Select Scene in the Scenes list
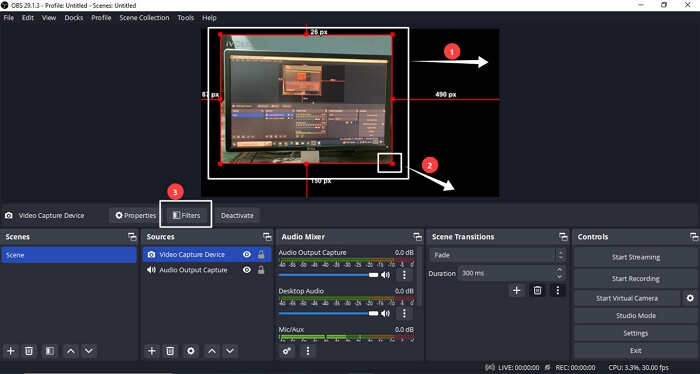 pos(69,255)
